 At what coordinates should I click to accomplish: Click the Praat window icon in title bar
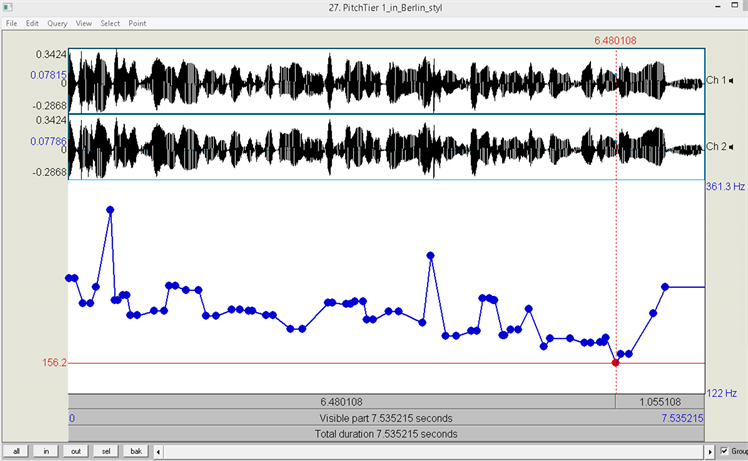8,7
